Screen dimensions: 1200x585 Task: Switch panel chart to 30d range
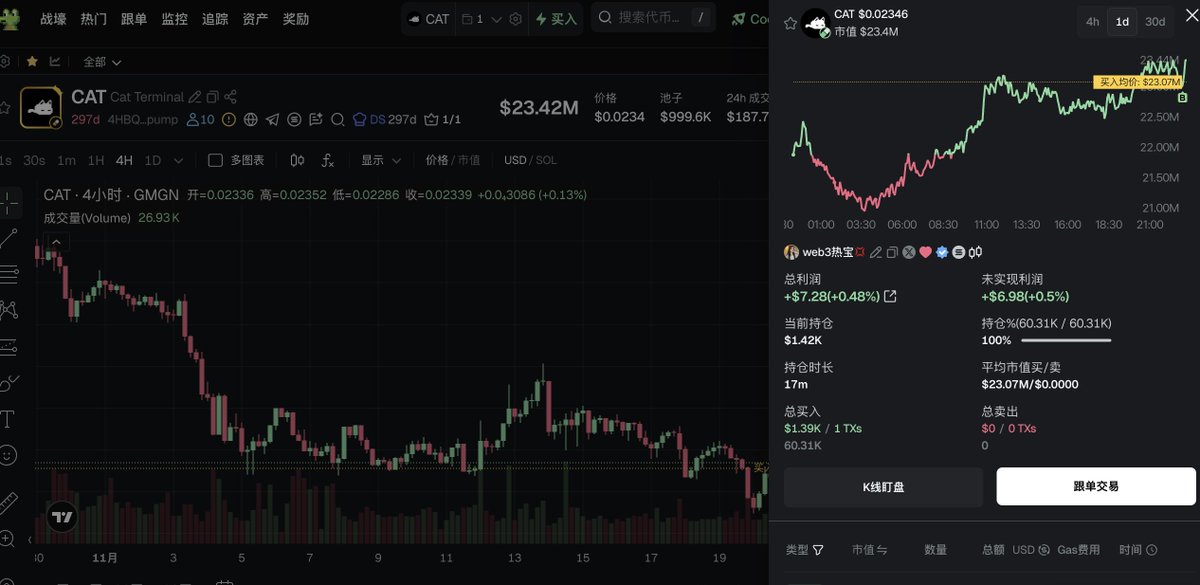[x=1155, y=21]
